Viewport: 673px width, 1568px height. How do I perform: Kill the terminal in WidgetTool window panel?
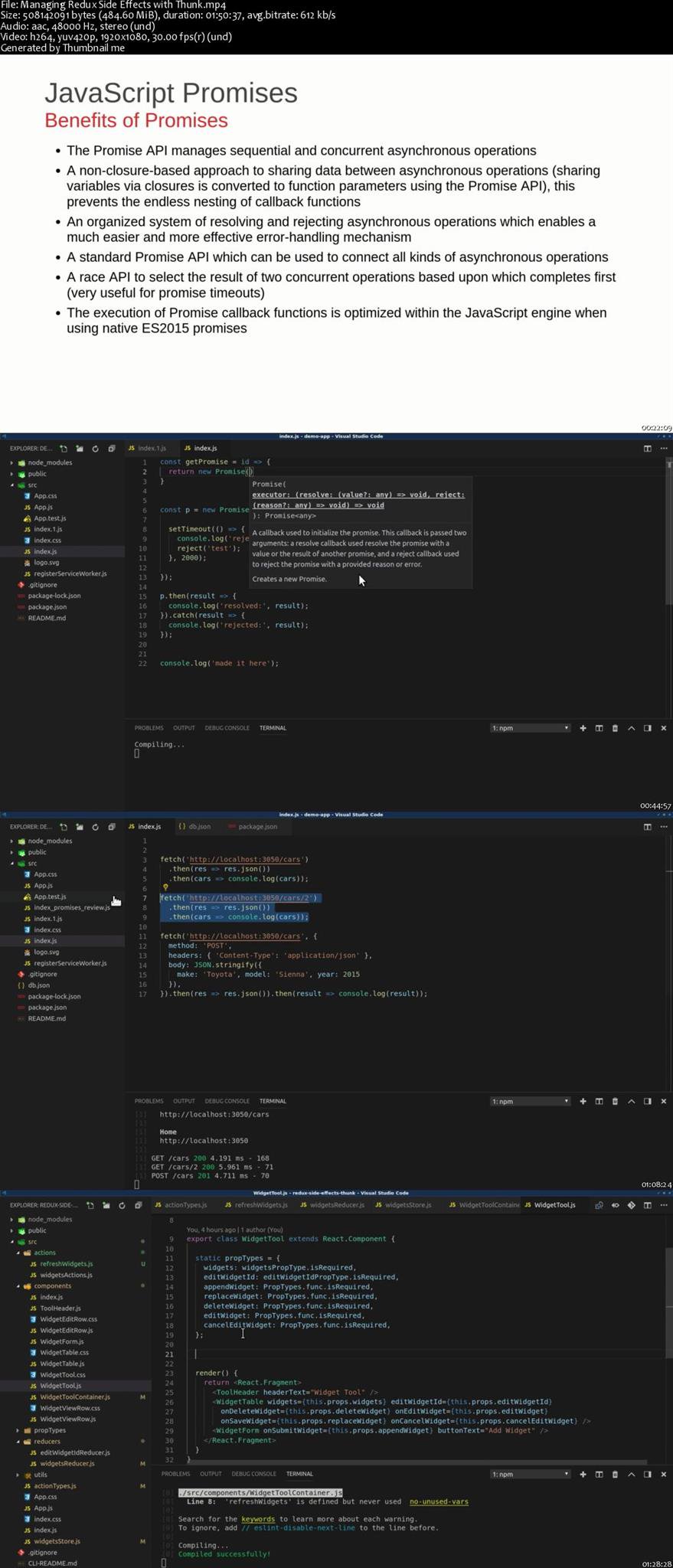pyautogui.click(x=615, y=1474)
